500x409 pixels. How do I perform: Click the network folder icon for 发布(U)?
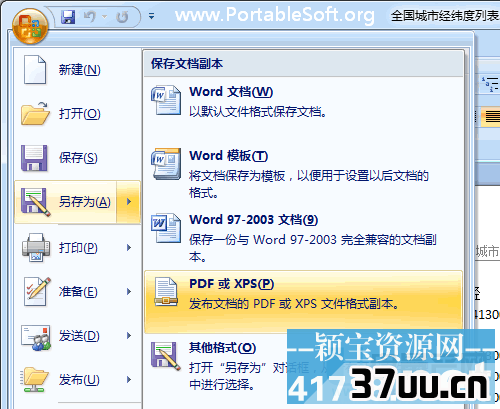click(x=34, y=380)
